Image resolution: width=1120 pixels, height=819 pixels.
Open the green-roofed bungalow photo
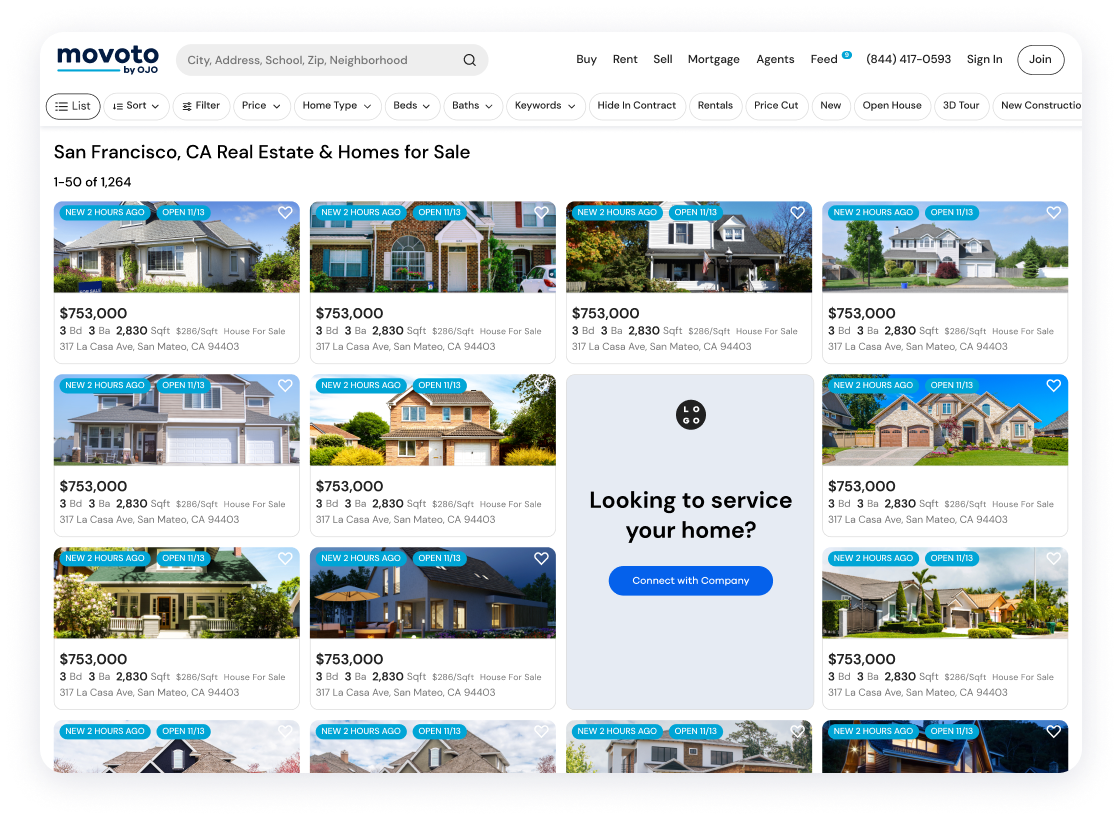pyautogui.click(x=176, y=593)
